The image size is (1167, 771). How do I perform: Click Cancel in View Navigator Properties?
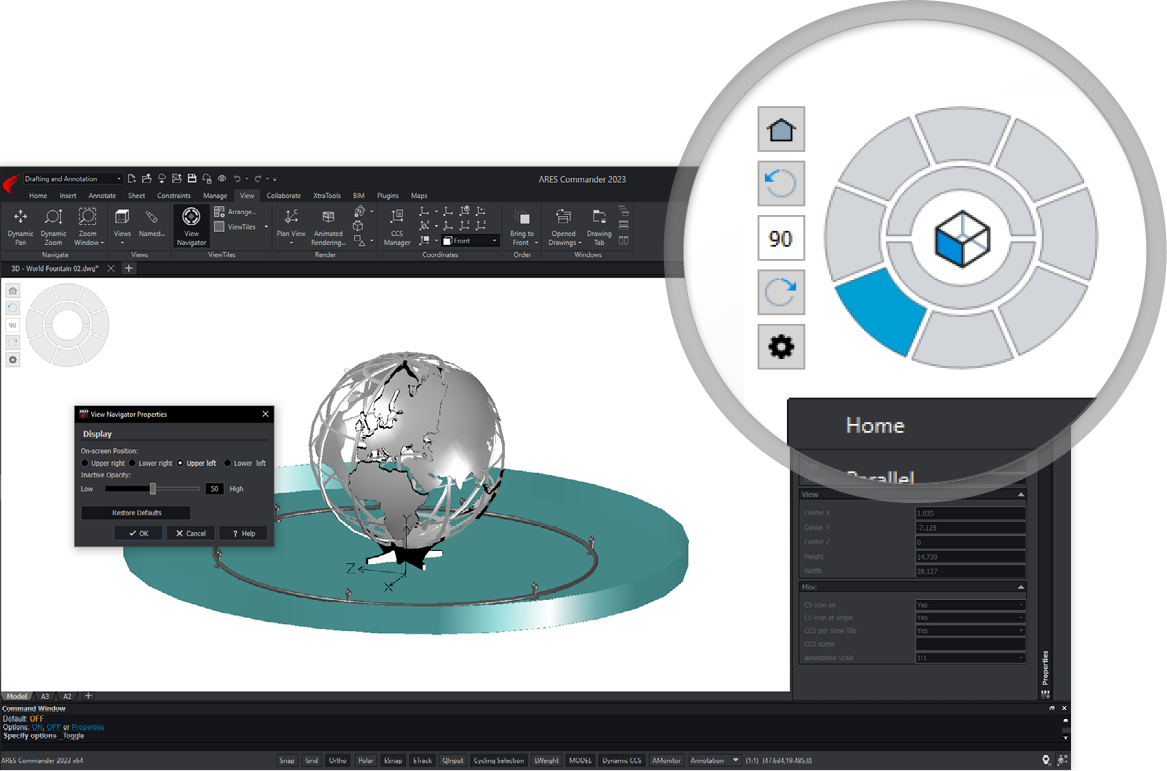(191, 533)
